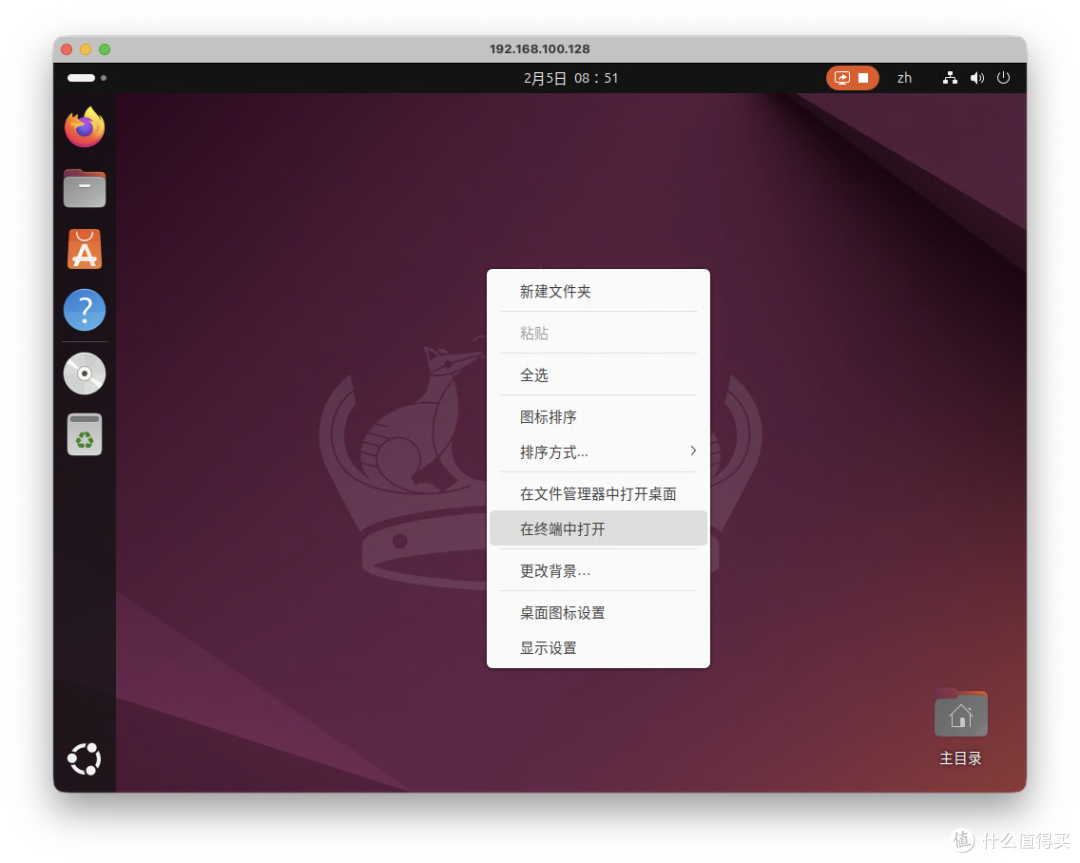This screenshot has height=863, width=1080.
Task: Open the 主目录 home folder icon
Action: [x=960, y=728]
